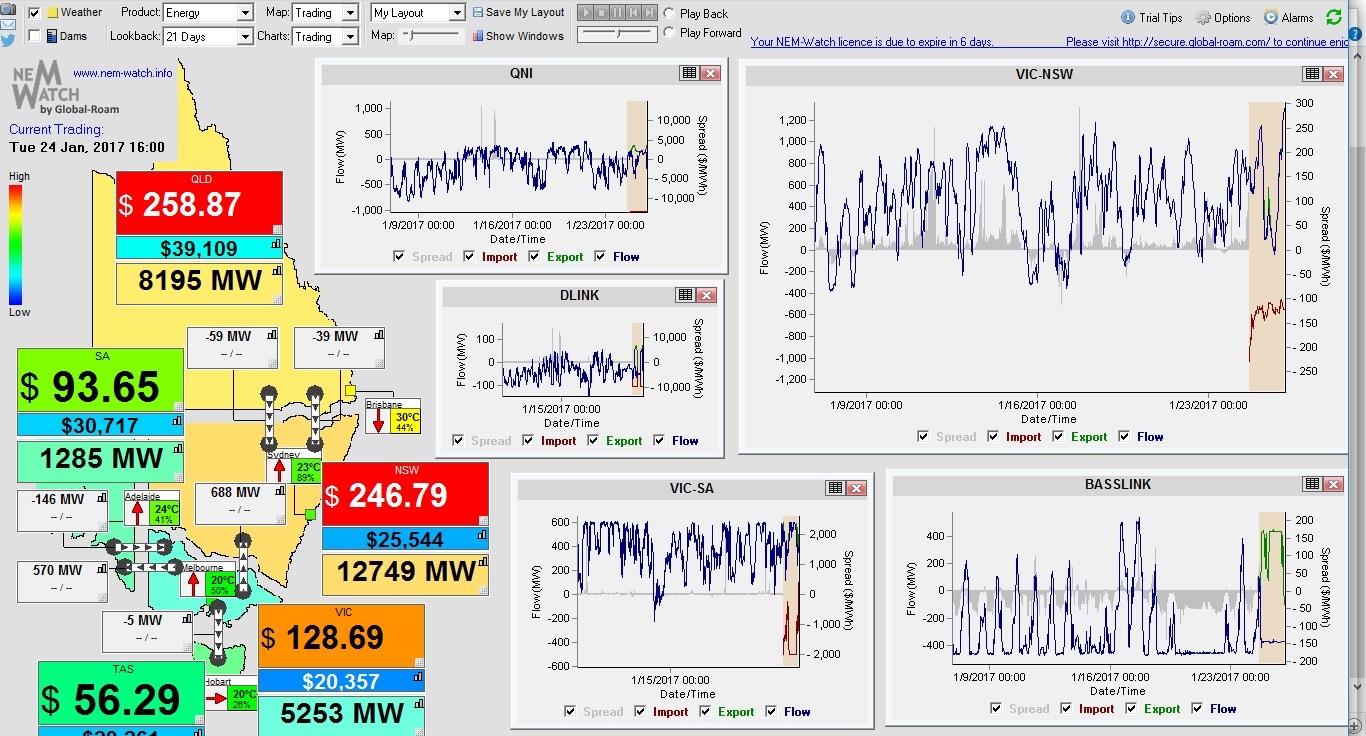Image resolution: width=1366 pixels, height=736 pixels.
Task: Click the Stop playback button
Action: 602,13
